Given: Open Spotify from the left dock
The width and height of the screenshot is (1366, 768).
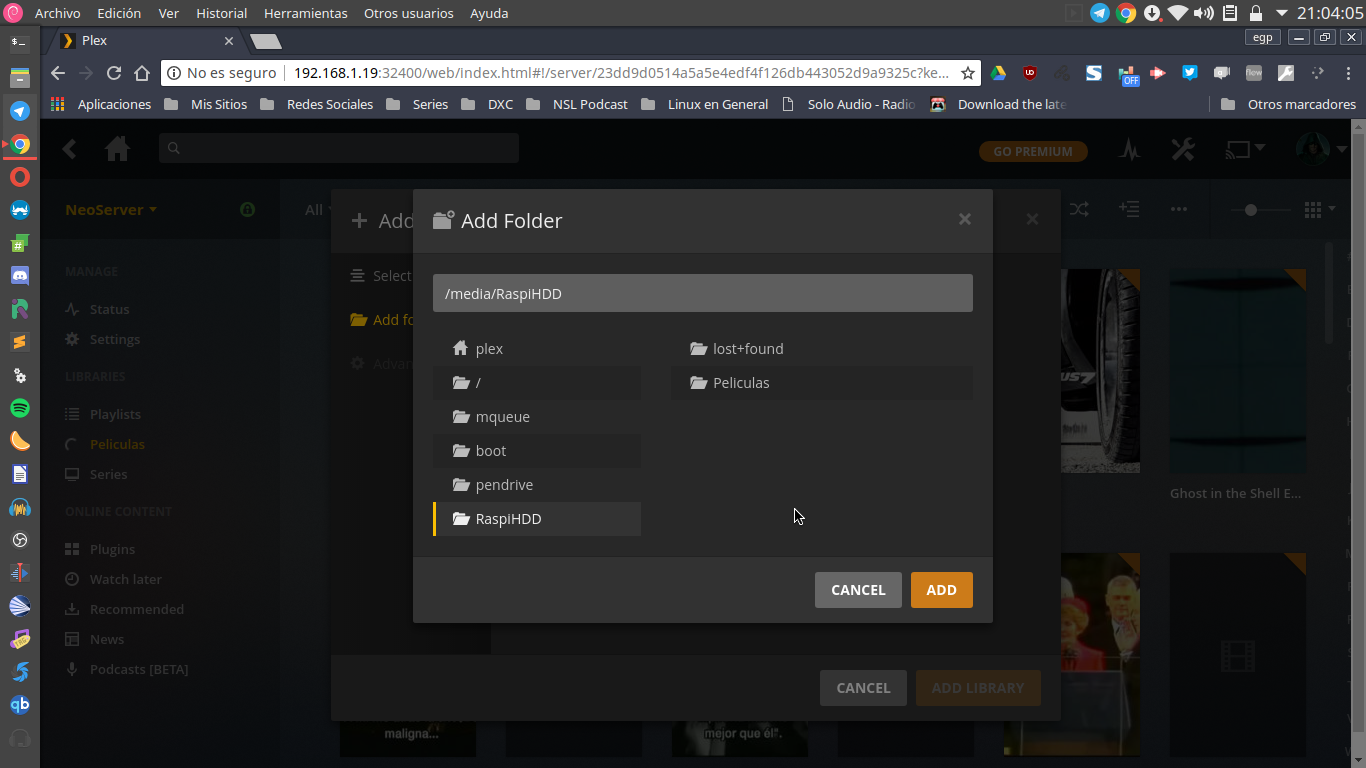Looking at the screenshot, I should [19, 408].
